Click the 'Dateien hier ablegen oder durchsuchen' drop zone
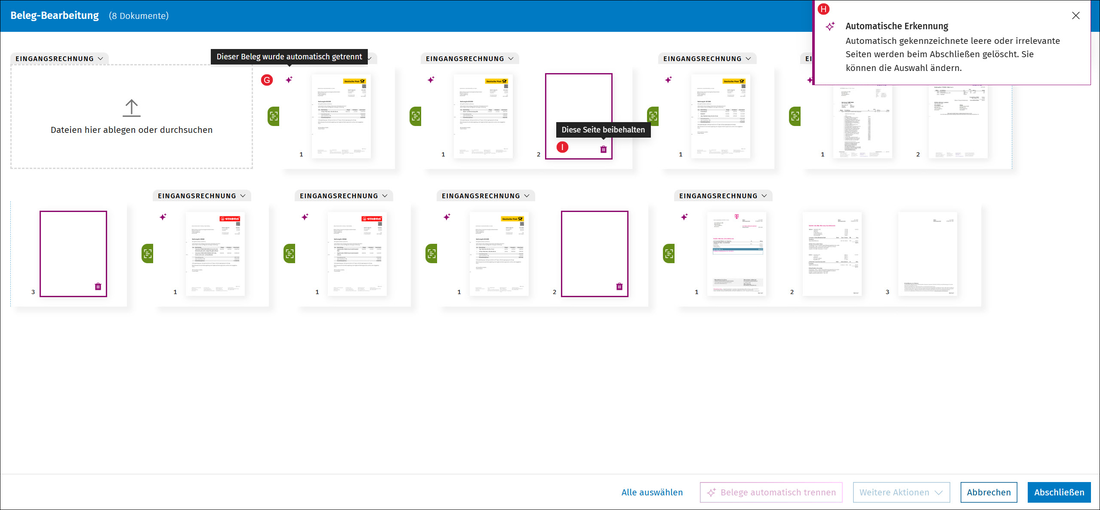Screen dimensions: 1100x510 pos(131,116)
